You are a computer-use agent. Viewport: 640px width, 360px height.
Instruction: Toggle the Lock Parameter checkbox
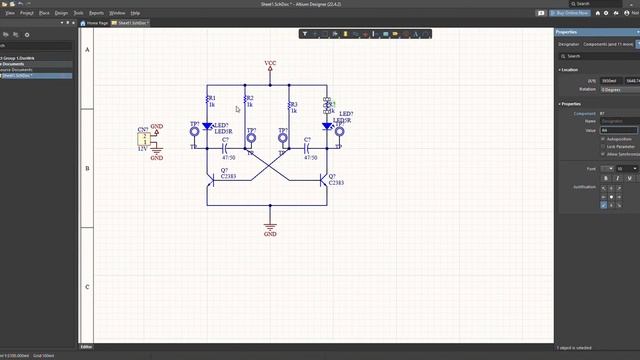click(603, 147)
